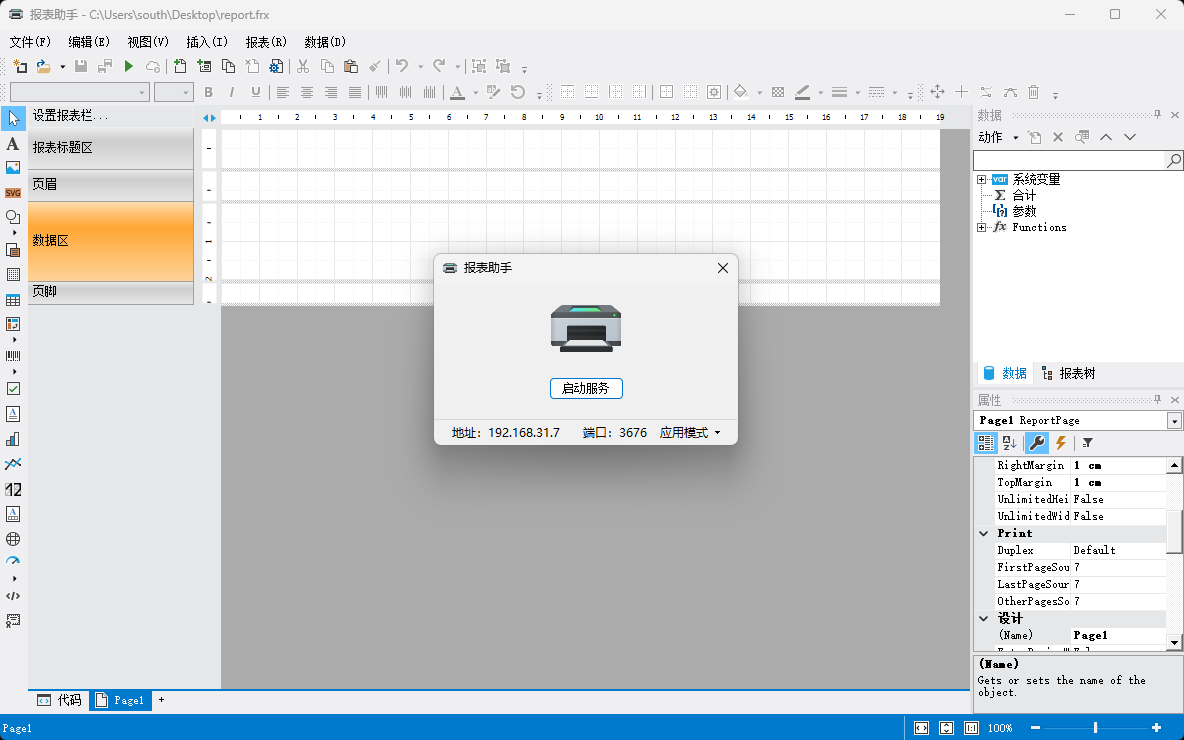The width and height of the screenshot is (1184, 740).
Task: Select the SVG object tool
Action: [13, 193]
